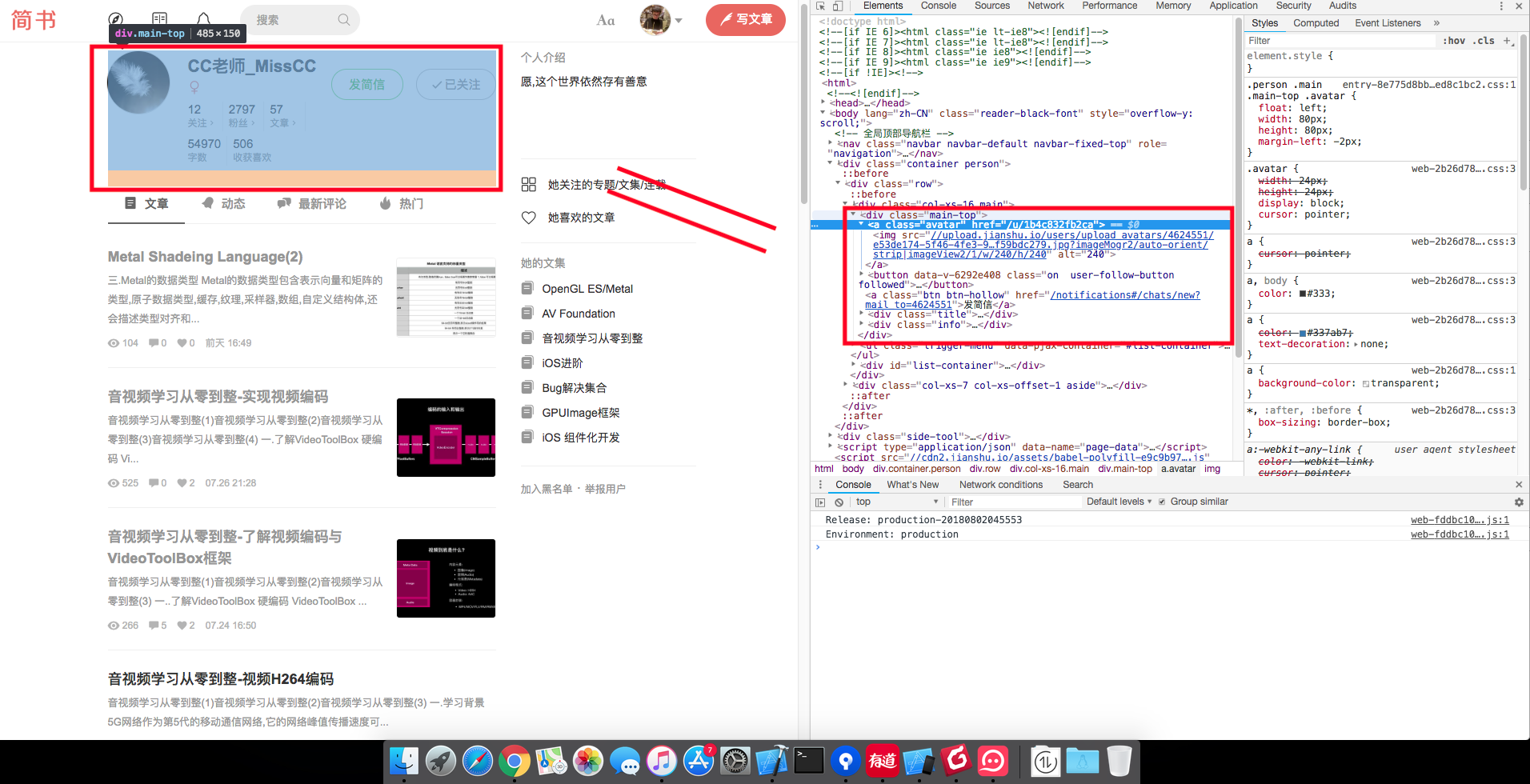
Task: Open the top JavaScript context selector
Action: click(896, 502)
